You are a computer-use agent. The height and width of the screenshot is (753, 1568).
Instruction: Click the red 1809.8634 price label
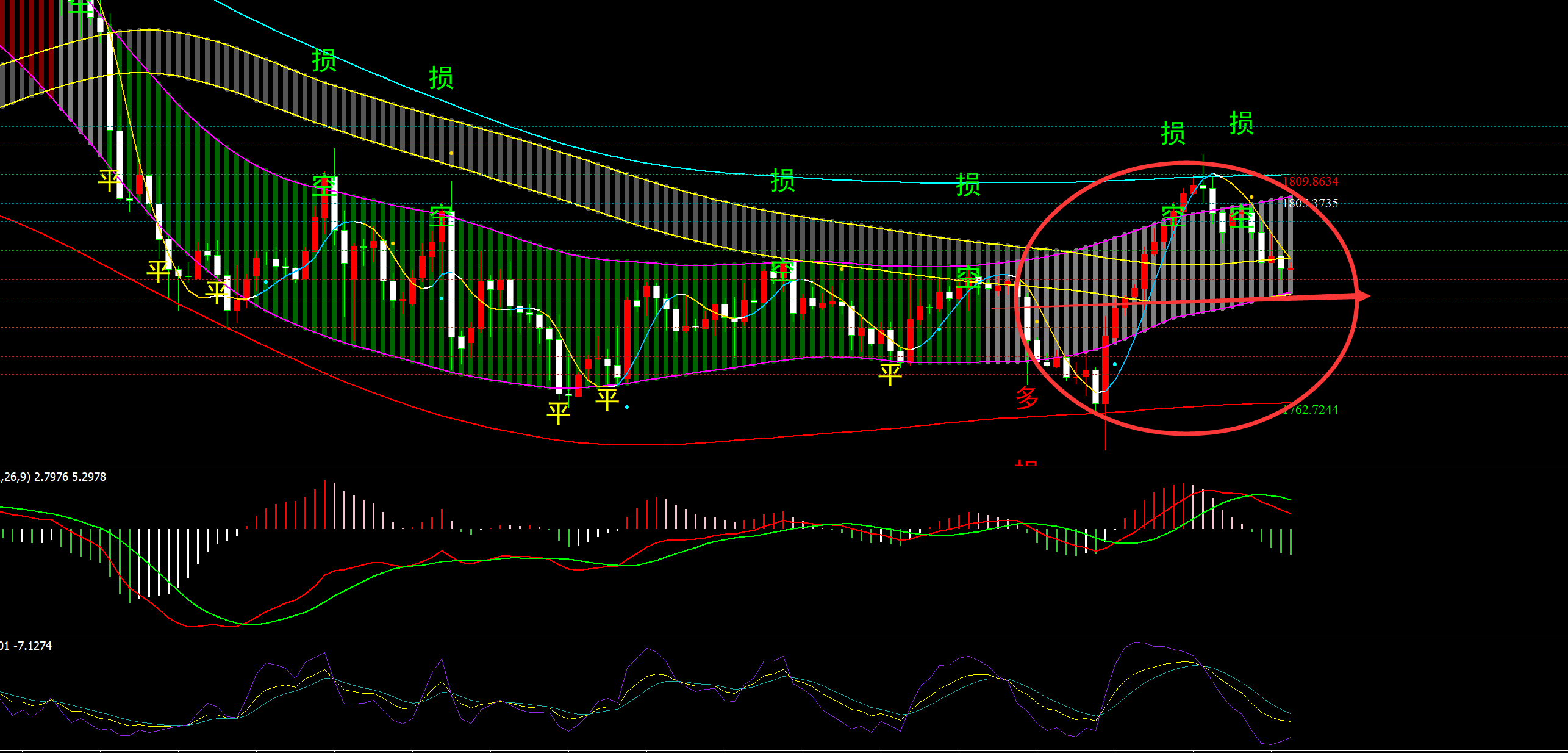1310,181
